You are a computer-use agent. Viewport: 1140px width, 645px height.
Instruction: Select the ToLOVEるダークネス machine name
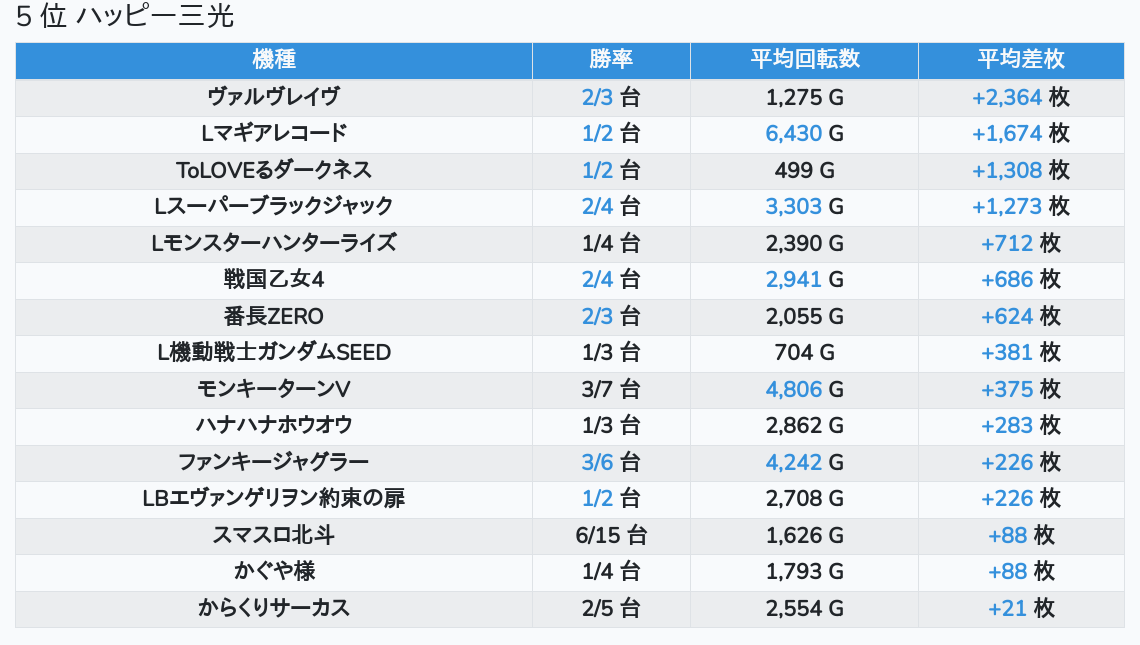tap(273, 170)
